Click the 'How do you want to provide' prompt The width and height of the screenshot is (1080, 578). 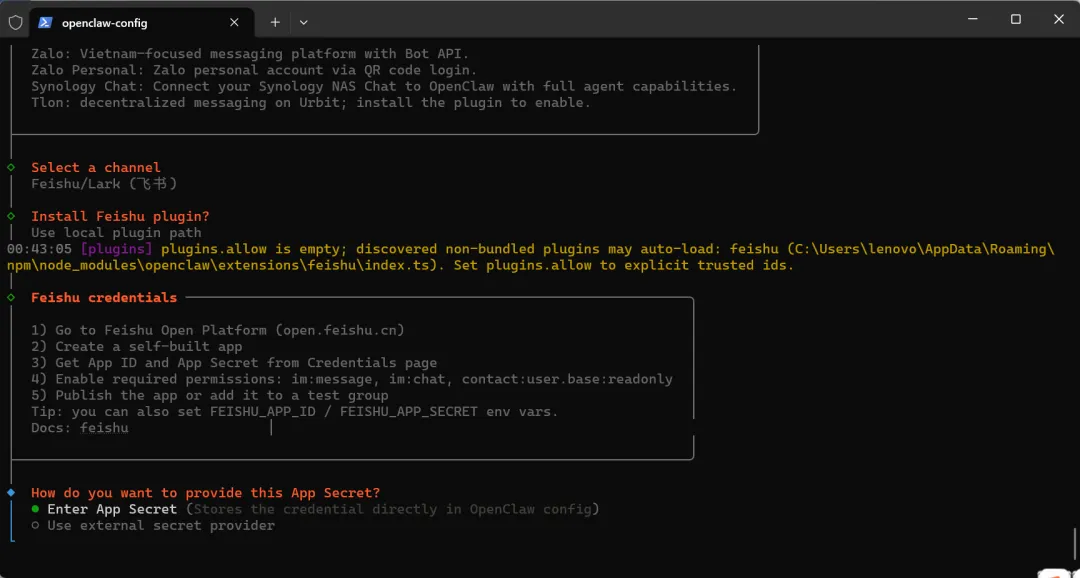[x=205, y=493]
